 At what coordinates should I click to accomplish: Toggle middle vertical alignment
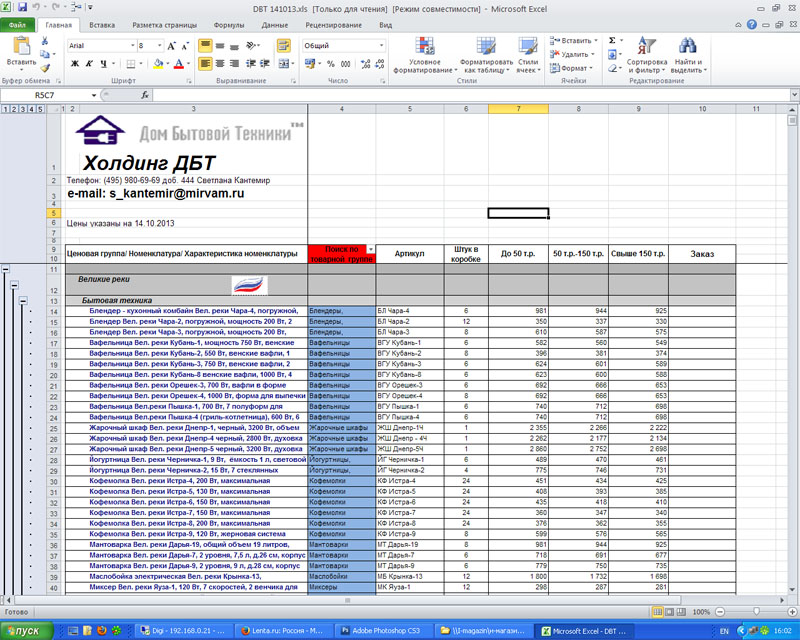click(x=220, y=46)
